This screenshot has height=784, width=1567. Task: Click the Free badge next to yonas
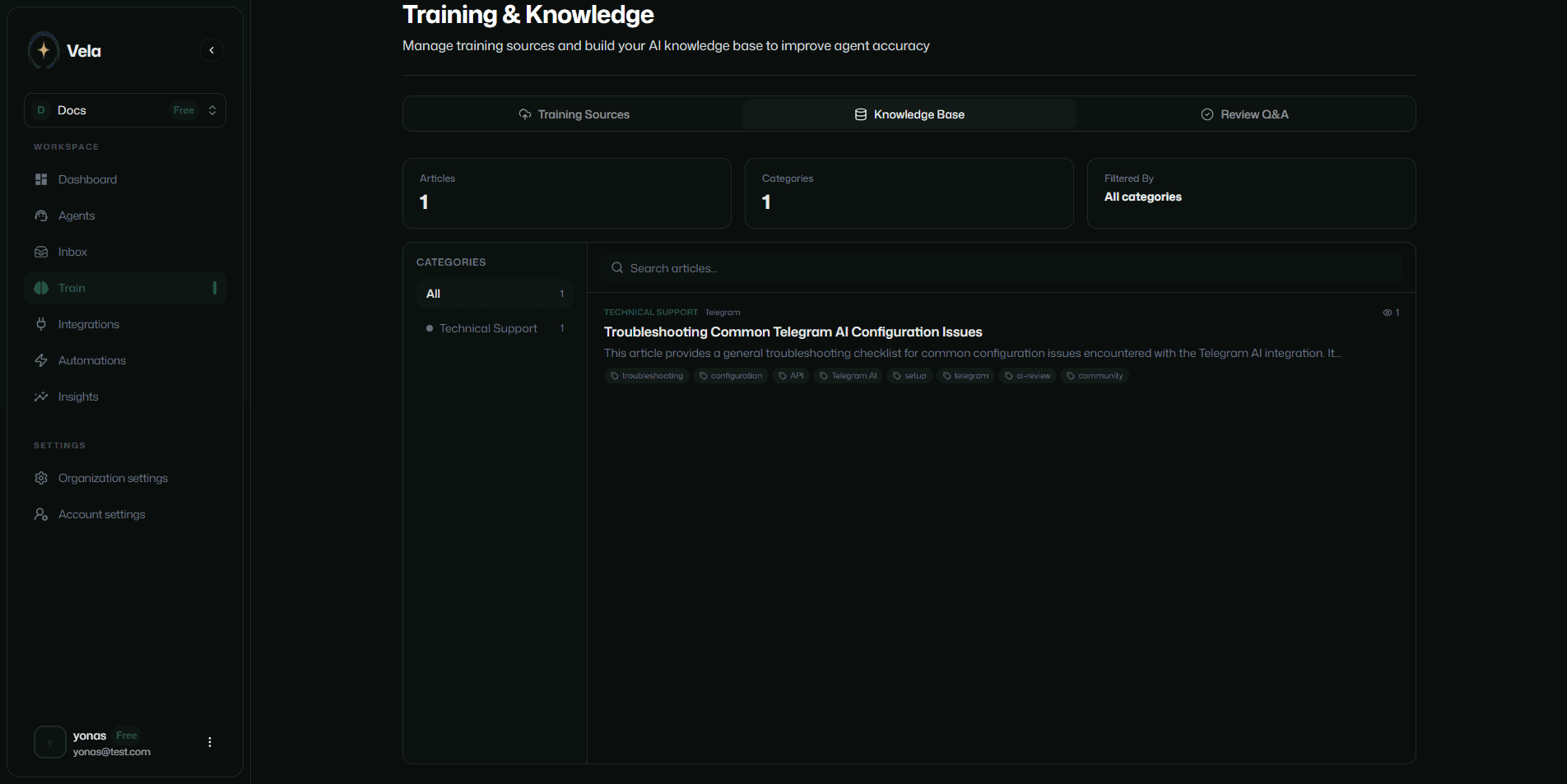(127, 735)
